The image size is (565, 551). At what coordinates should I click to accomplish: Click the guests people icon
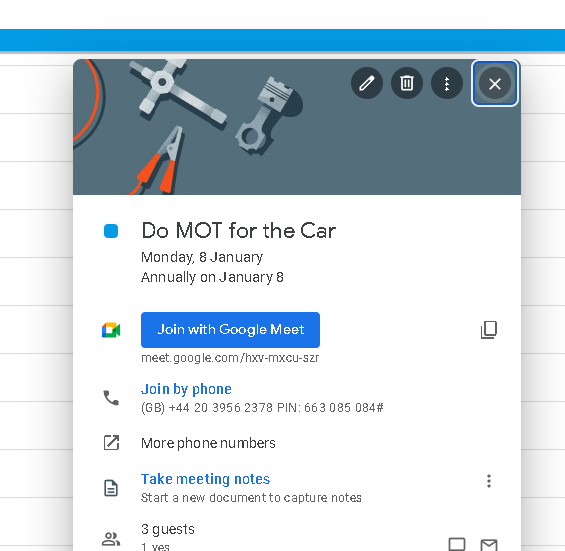111,539
